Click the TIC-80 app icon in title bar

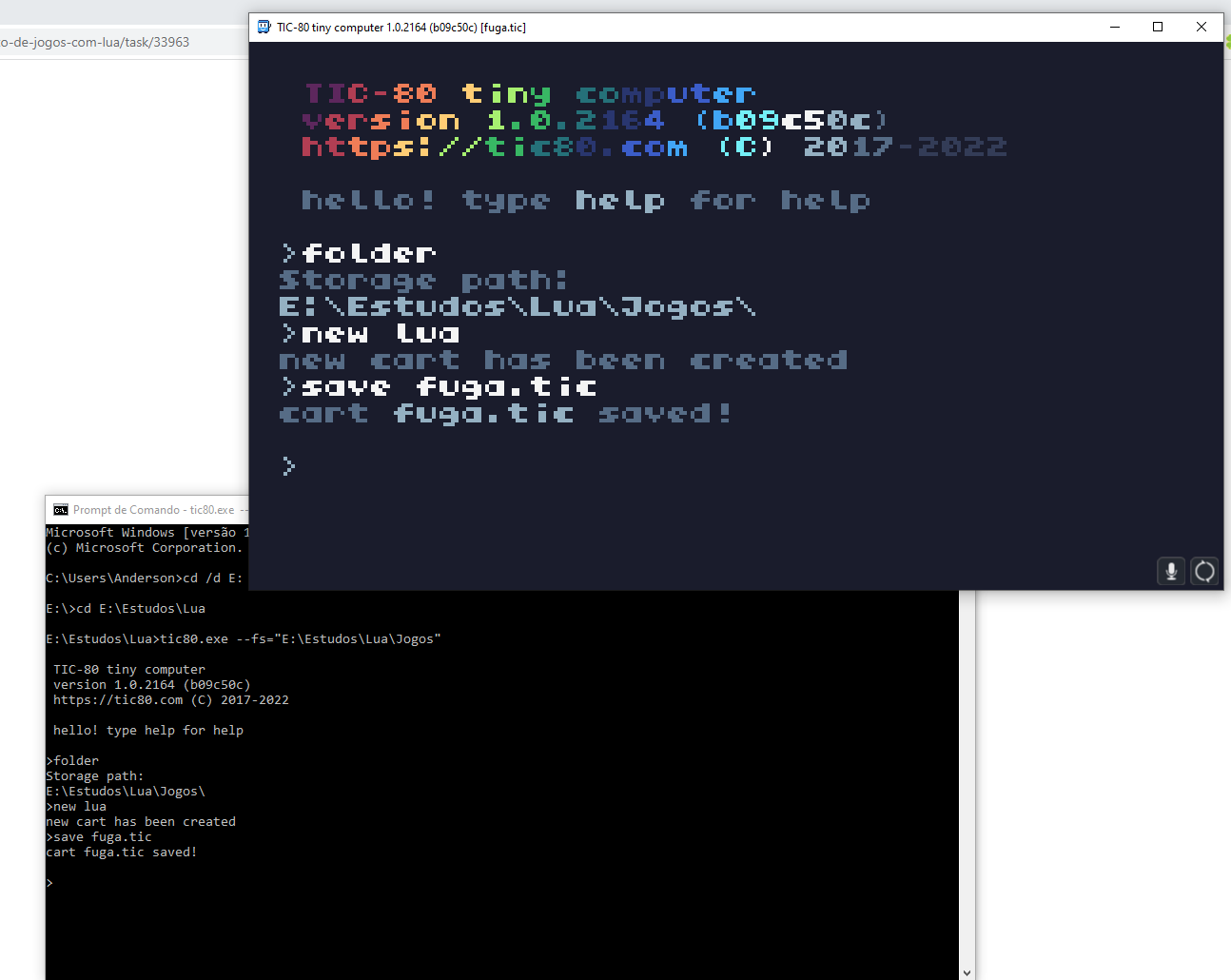[264, 27]
